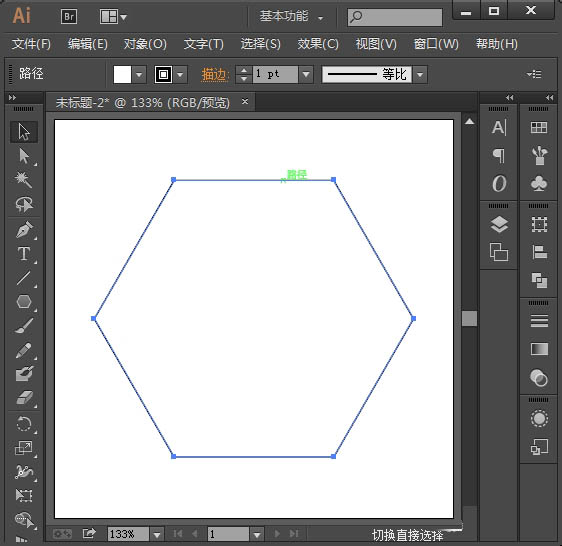Expand the tools panel double arrows
The width and height of the screenshot is (562, 546).
12,98
